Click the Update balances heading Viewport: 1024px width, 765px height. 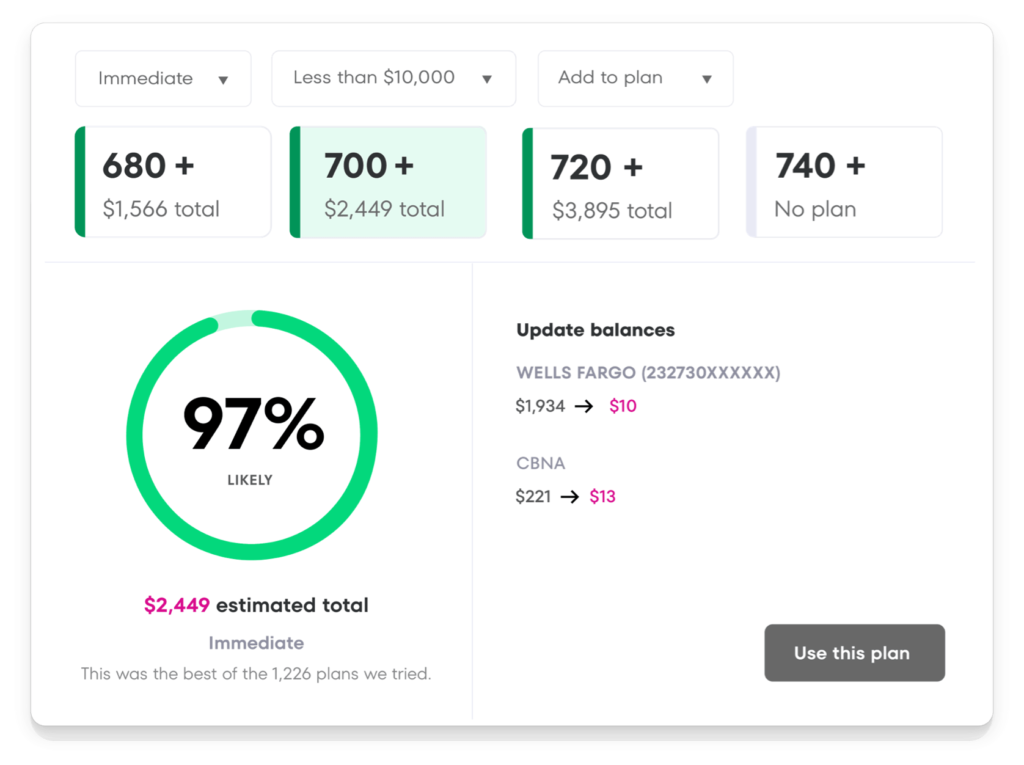(595, 330)
